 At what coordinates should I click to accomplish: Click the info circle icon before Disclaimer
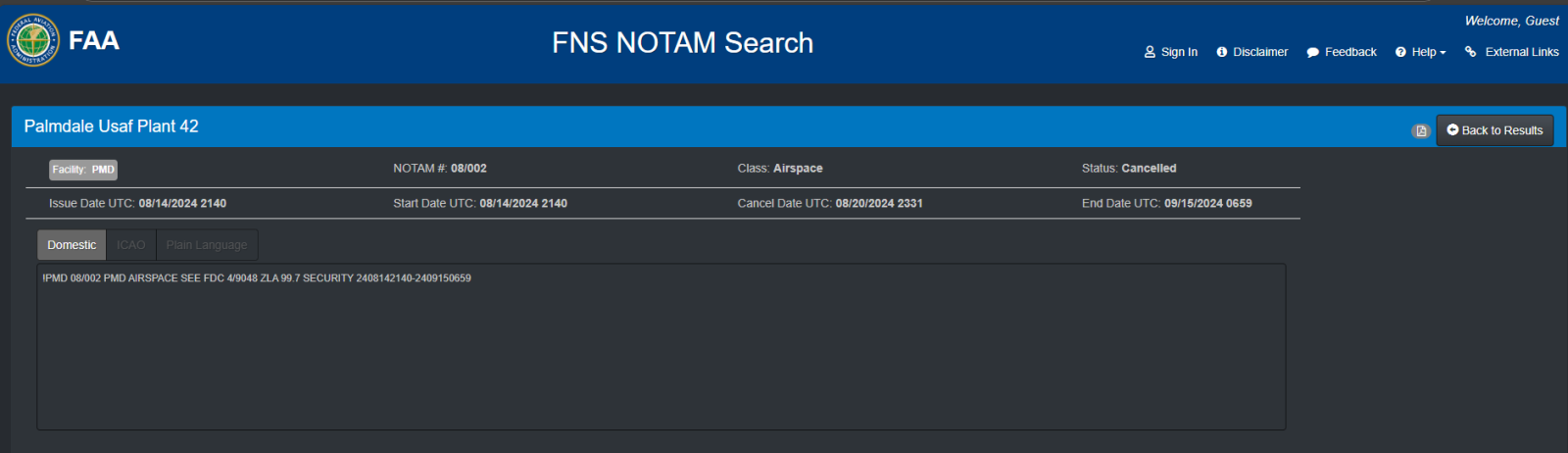[1222, 52]
